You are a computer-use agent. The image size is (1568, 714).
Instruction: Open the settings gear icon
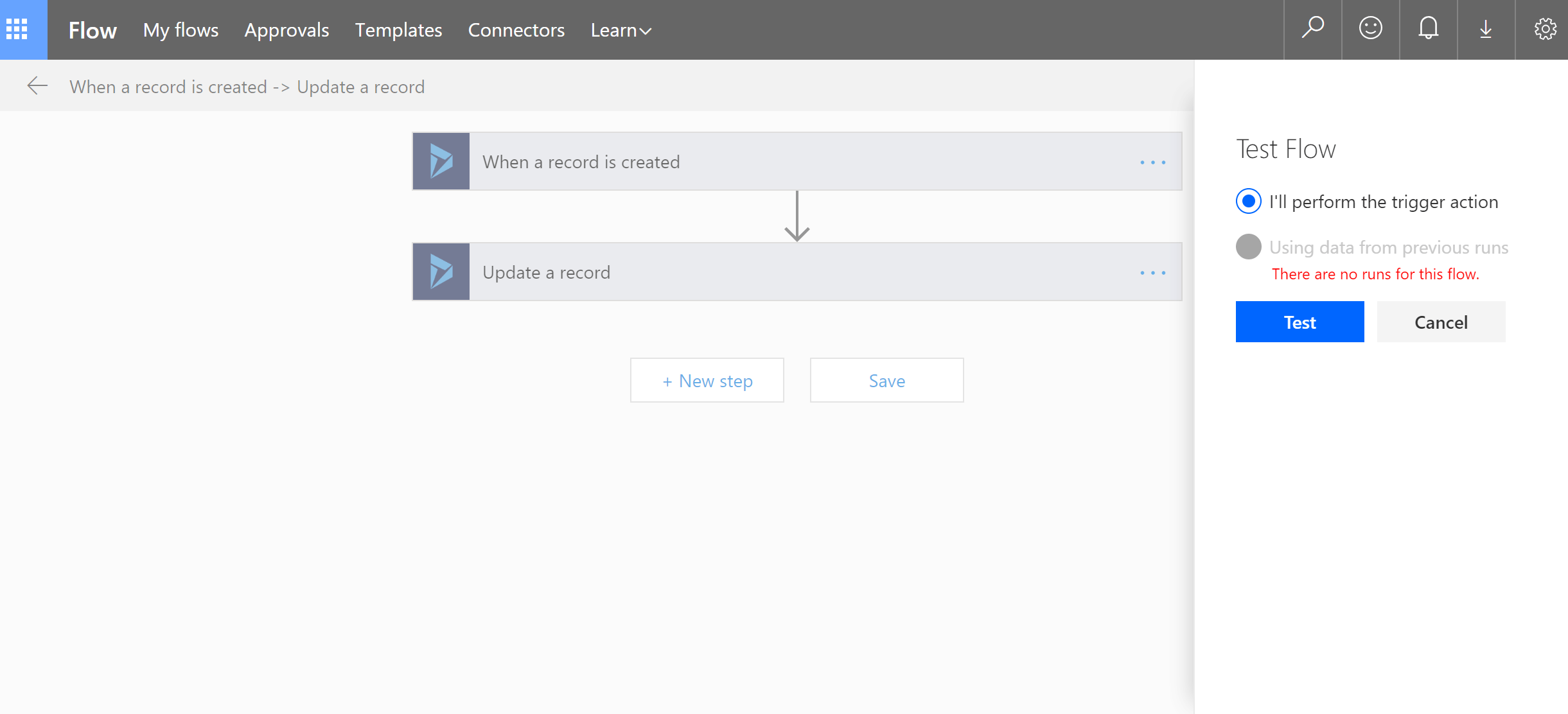pos(1544,29)
